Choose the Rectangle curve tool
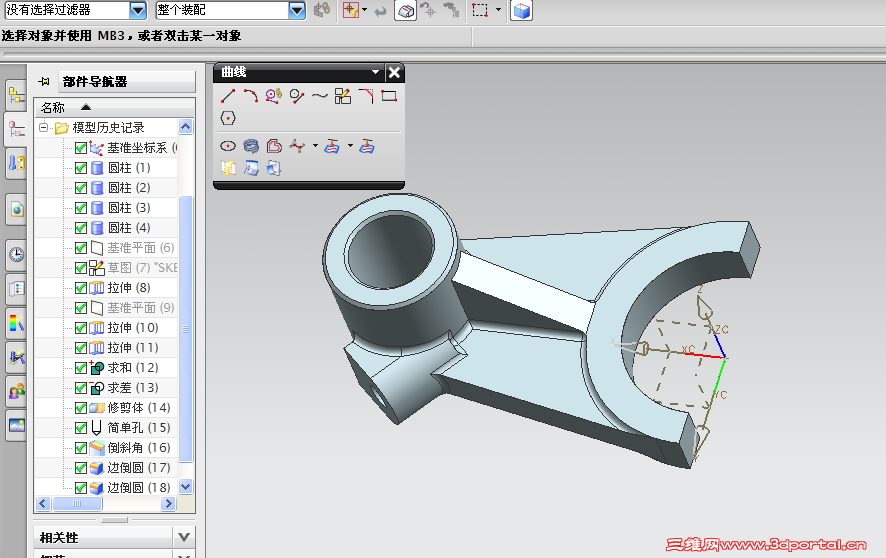 389,96
